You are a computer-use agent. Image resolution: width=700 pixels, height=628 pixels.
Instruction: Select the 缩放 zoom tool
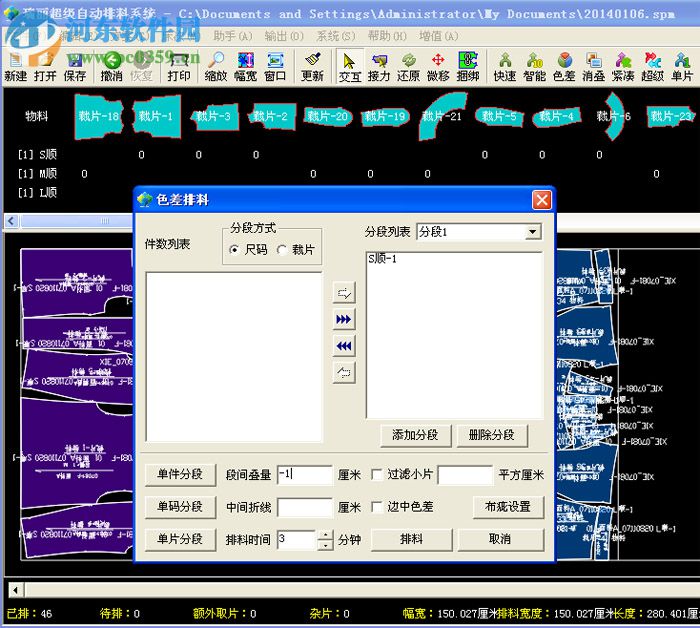click(x=216, y=67)
